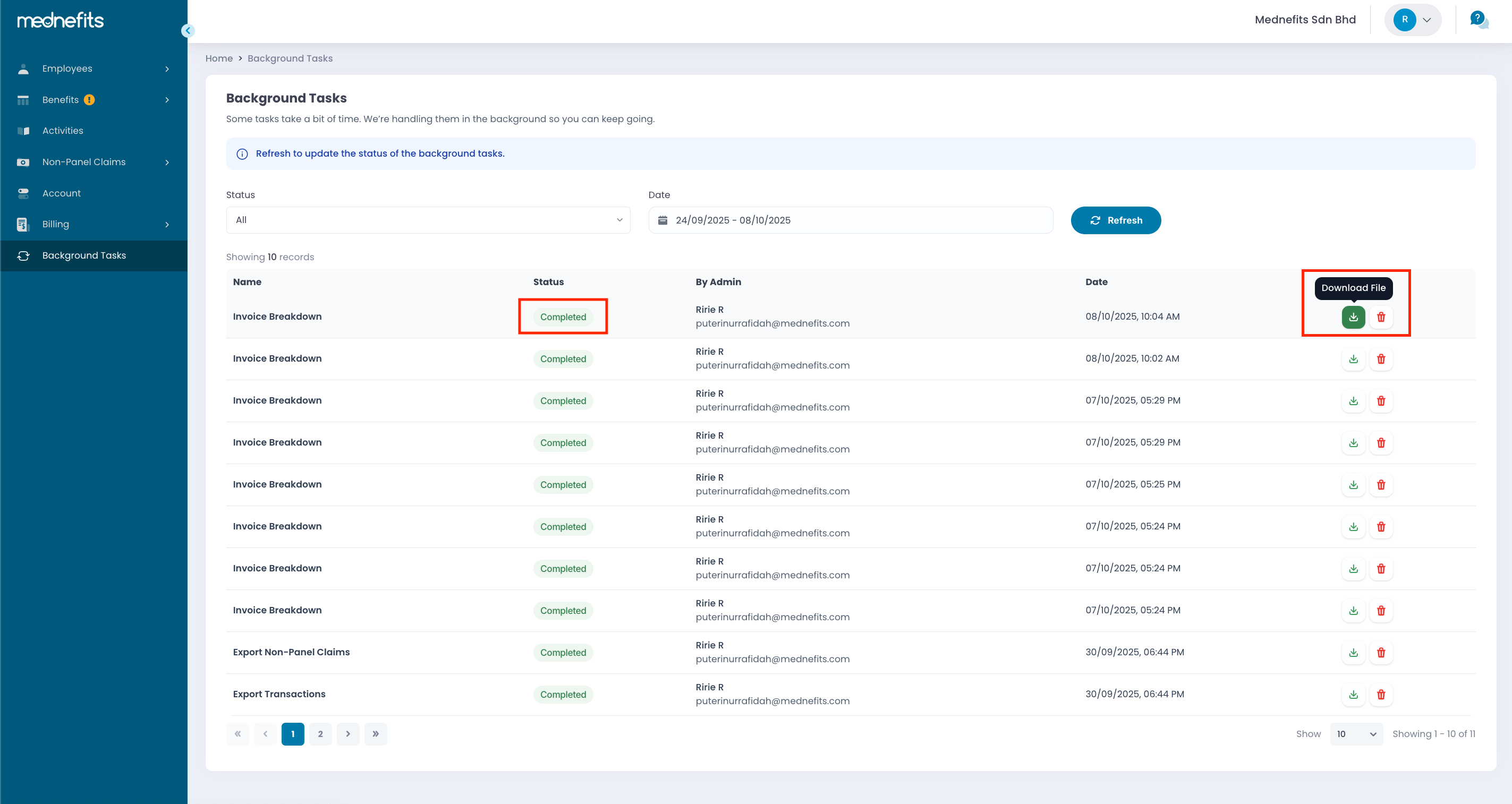Delete the 08/10/2025 10:02 AM task

(1381, 359)
